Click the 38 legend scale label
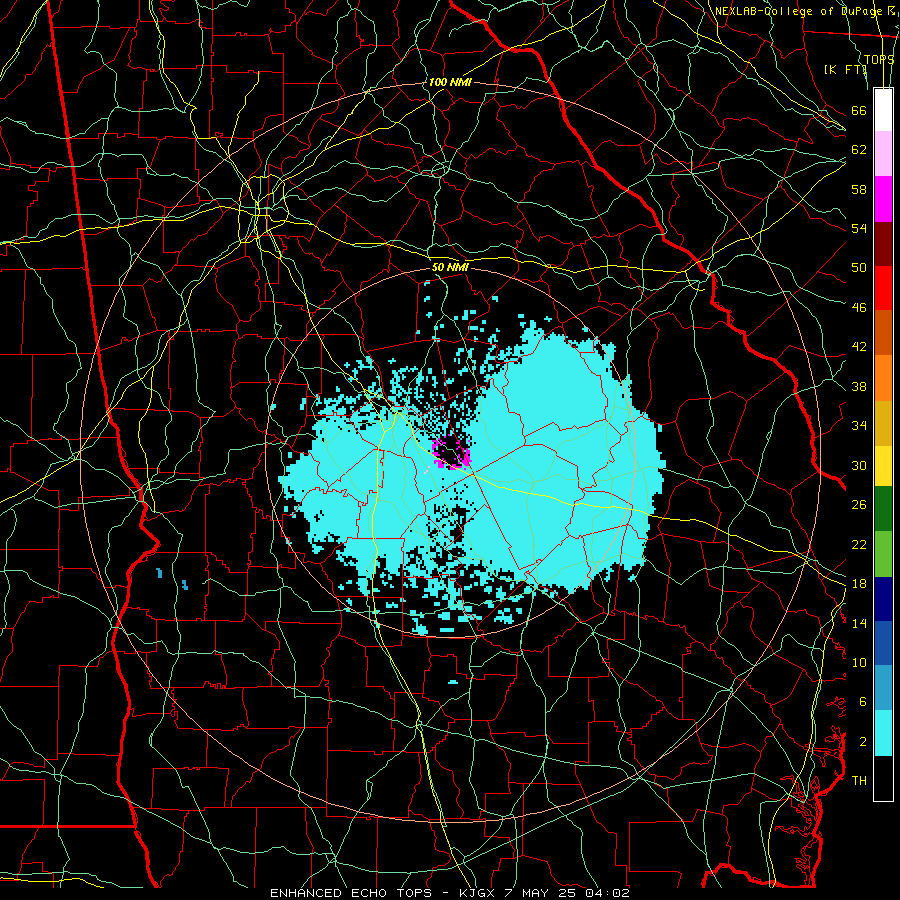The height and width of the screenshot is (900, 900). pyautogui.click(x=859, y=386)
